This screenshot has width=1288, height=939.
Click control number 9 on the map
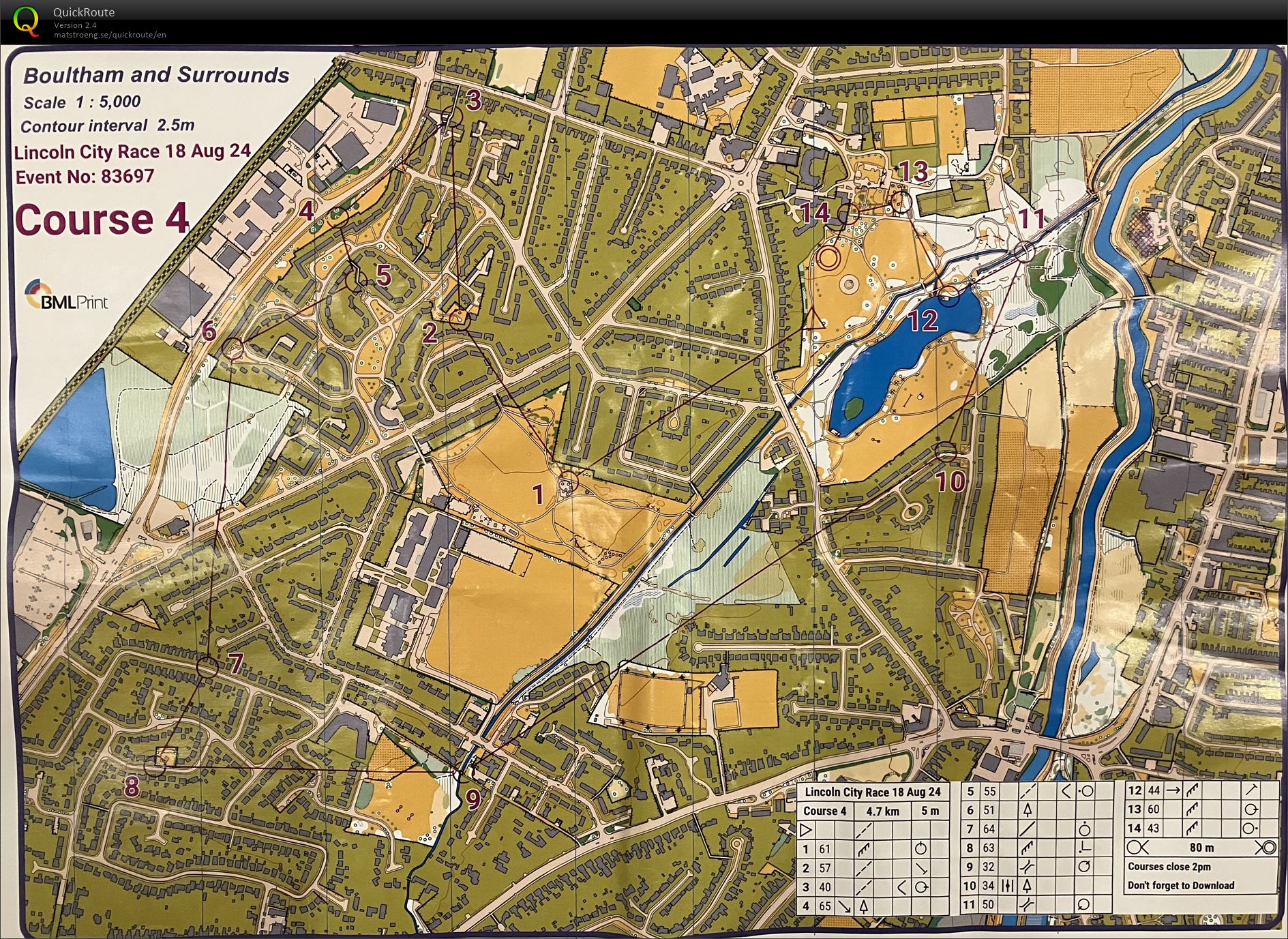click(x=473, y=799)
